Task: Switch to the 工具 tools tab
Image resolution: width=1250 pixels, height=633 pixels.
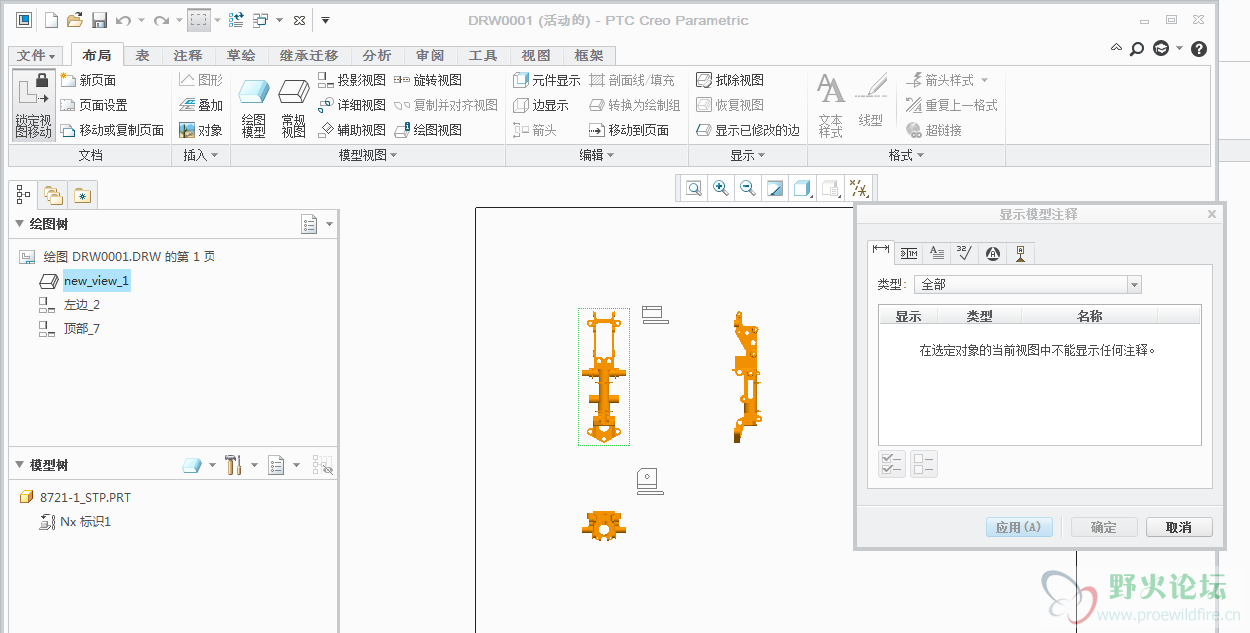Action: point(483,56)
